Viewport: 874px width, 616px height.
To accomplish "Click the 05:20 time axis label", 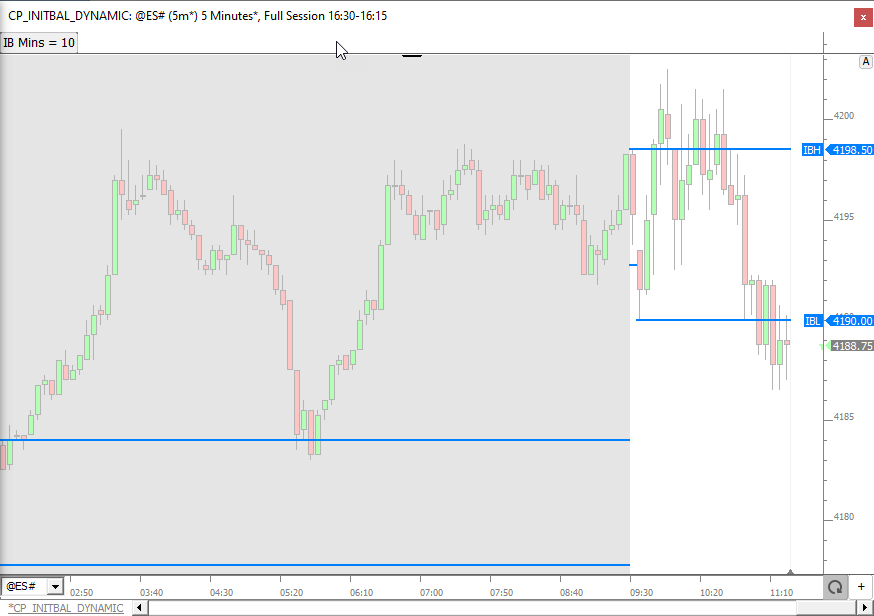I will (x=292, y=593).
